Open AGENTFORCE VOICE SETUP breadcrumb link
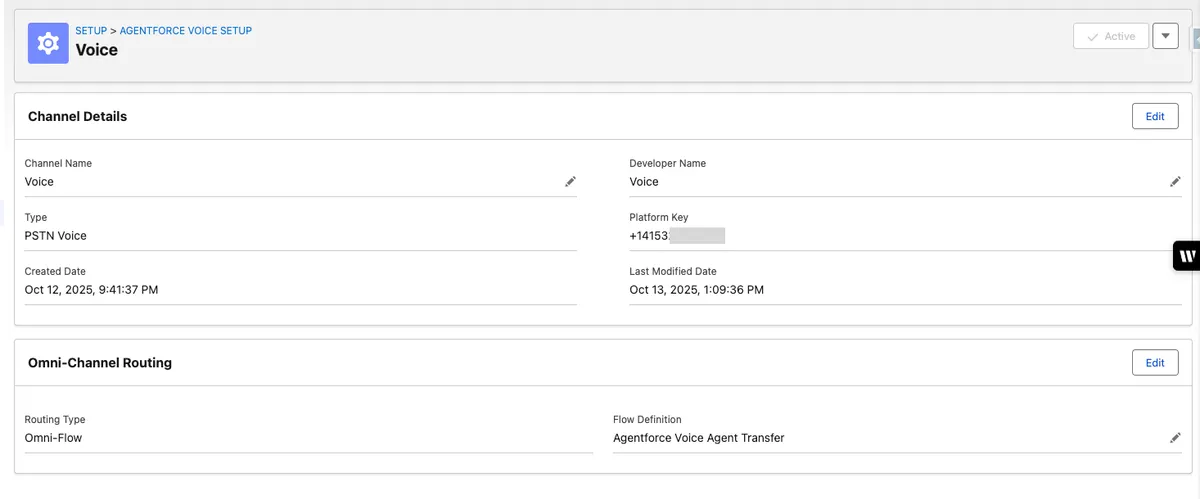1200x499 pixels. pos(186,31)
